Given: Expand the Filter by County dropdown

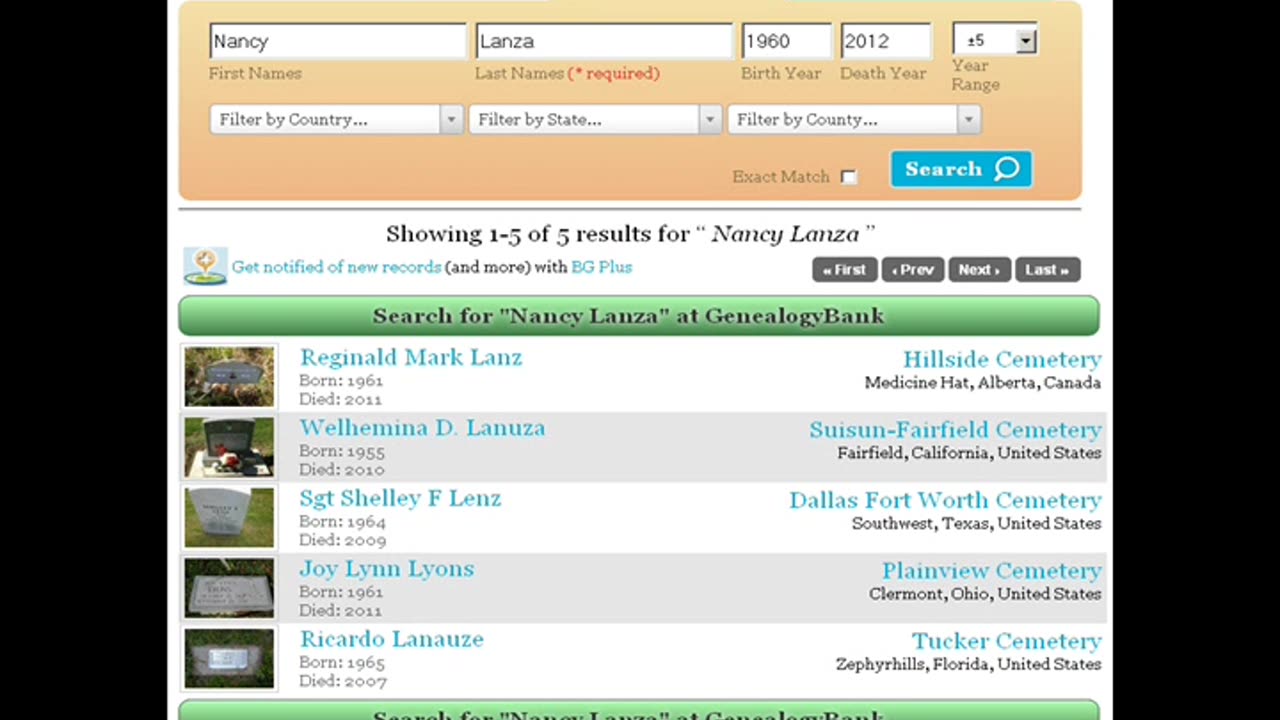Looking at the screenshot, I should click(x=854, y=119).
